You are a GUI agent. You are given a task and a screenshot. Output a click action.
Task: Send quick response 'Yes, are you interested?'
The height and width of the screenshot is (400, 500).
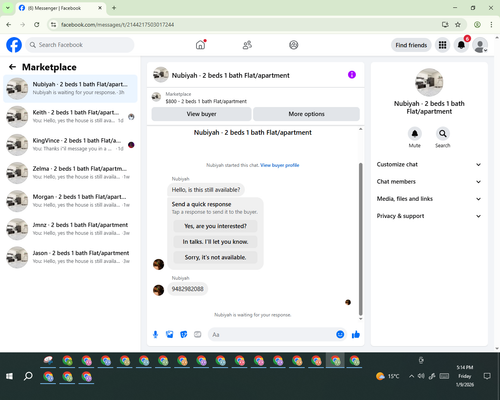[x=215, y=226]
